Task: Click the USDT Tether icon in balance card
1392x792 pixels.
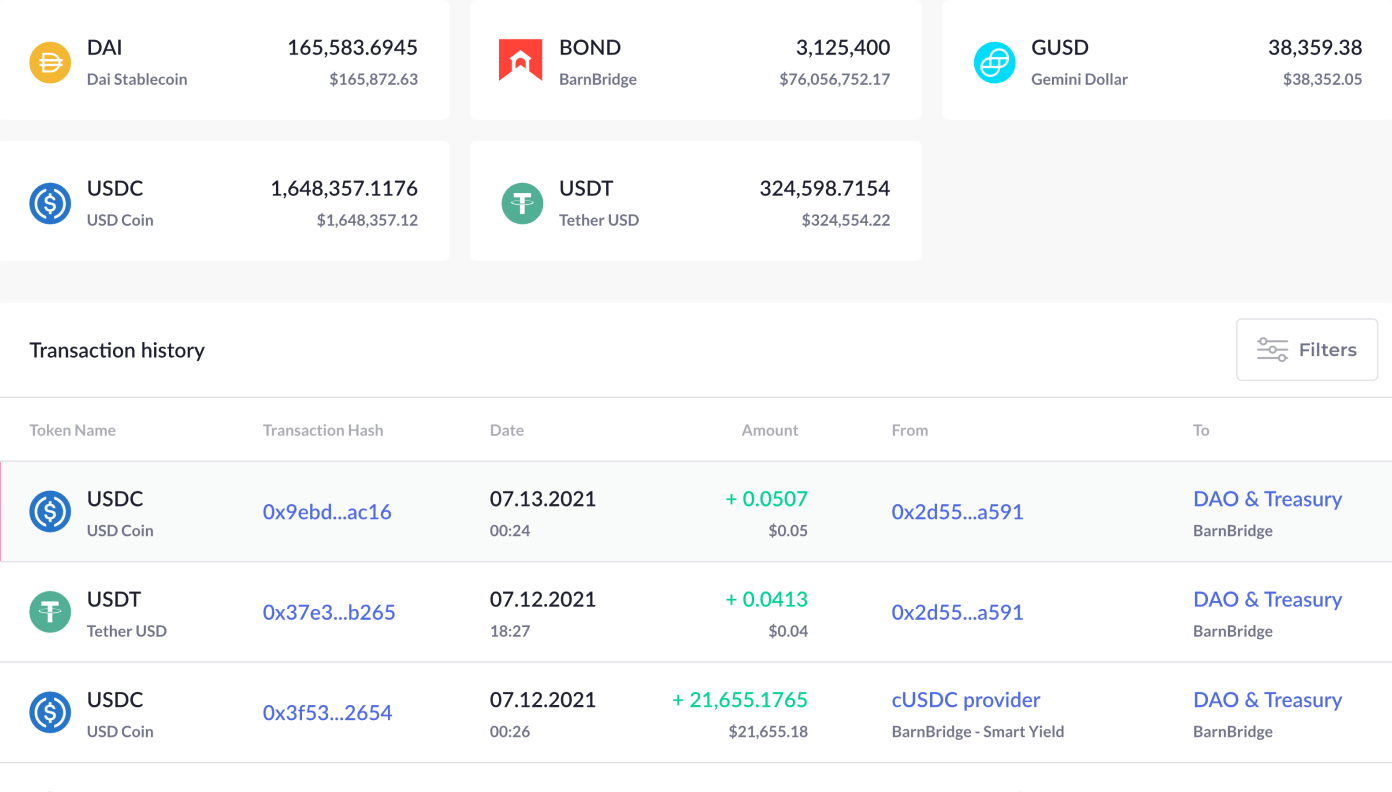Action: pyautogui.click(x=521, y=203)
